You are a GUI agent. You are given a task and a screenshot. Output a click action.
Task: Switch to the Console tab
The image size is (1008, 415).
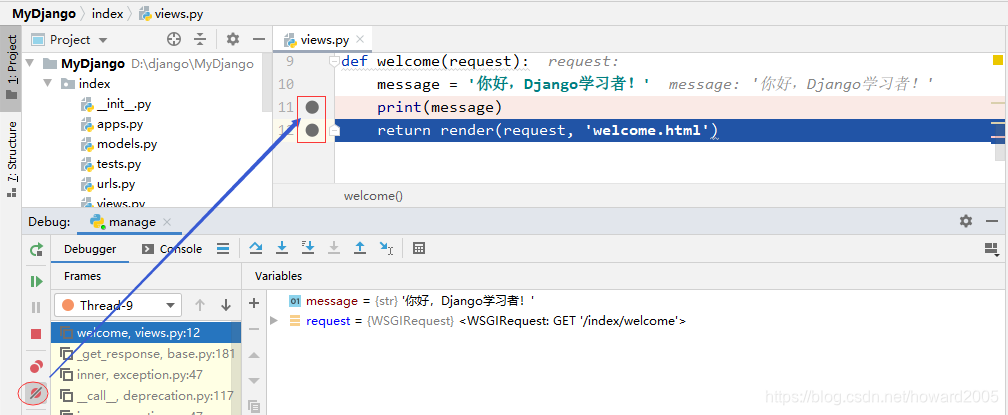click(172, 249)
